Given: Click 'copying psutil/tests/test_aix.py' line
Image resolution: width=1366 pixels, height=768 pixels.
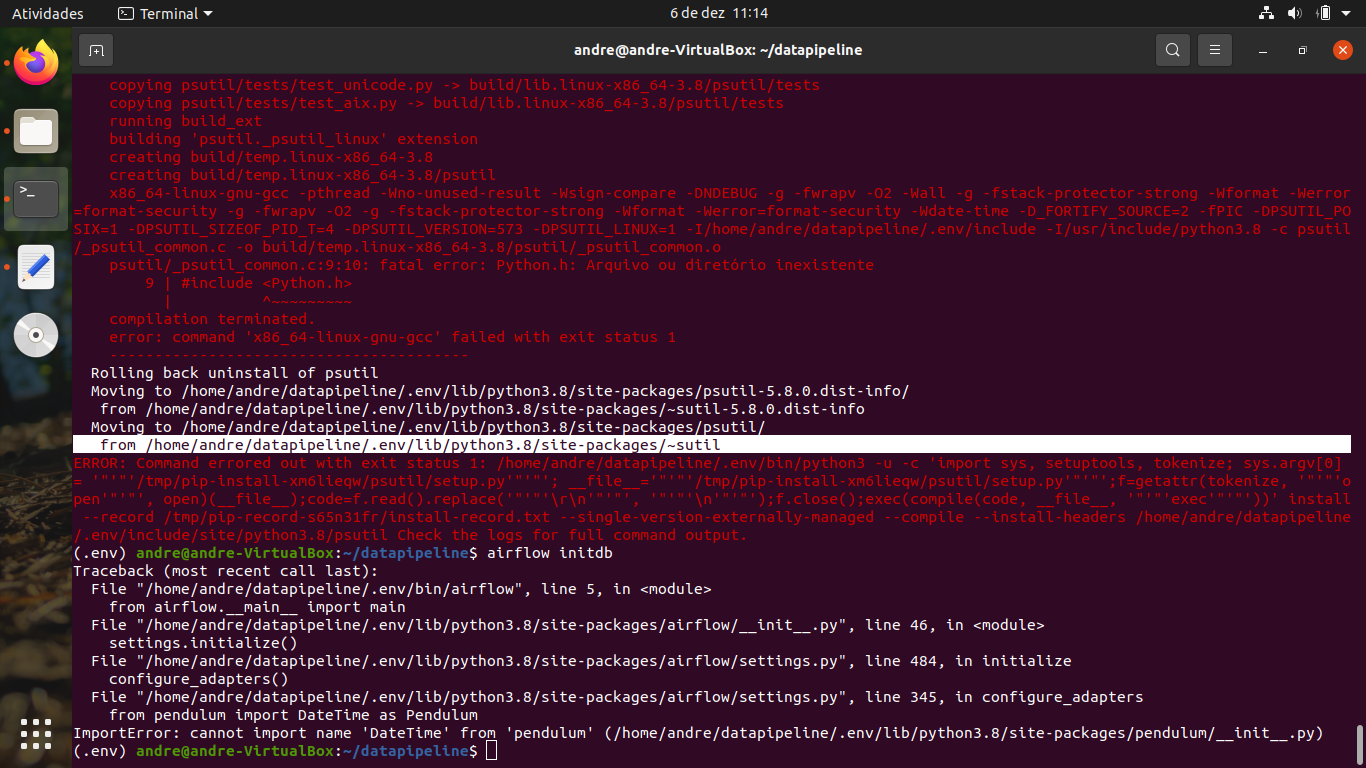Looking at the screenshot, I should click(446, 103).
